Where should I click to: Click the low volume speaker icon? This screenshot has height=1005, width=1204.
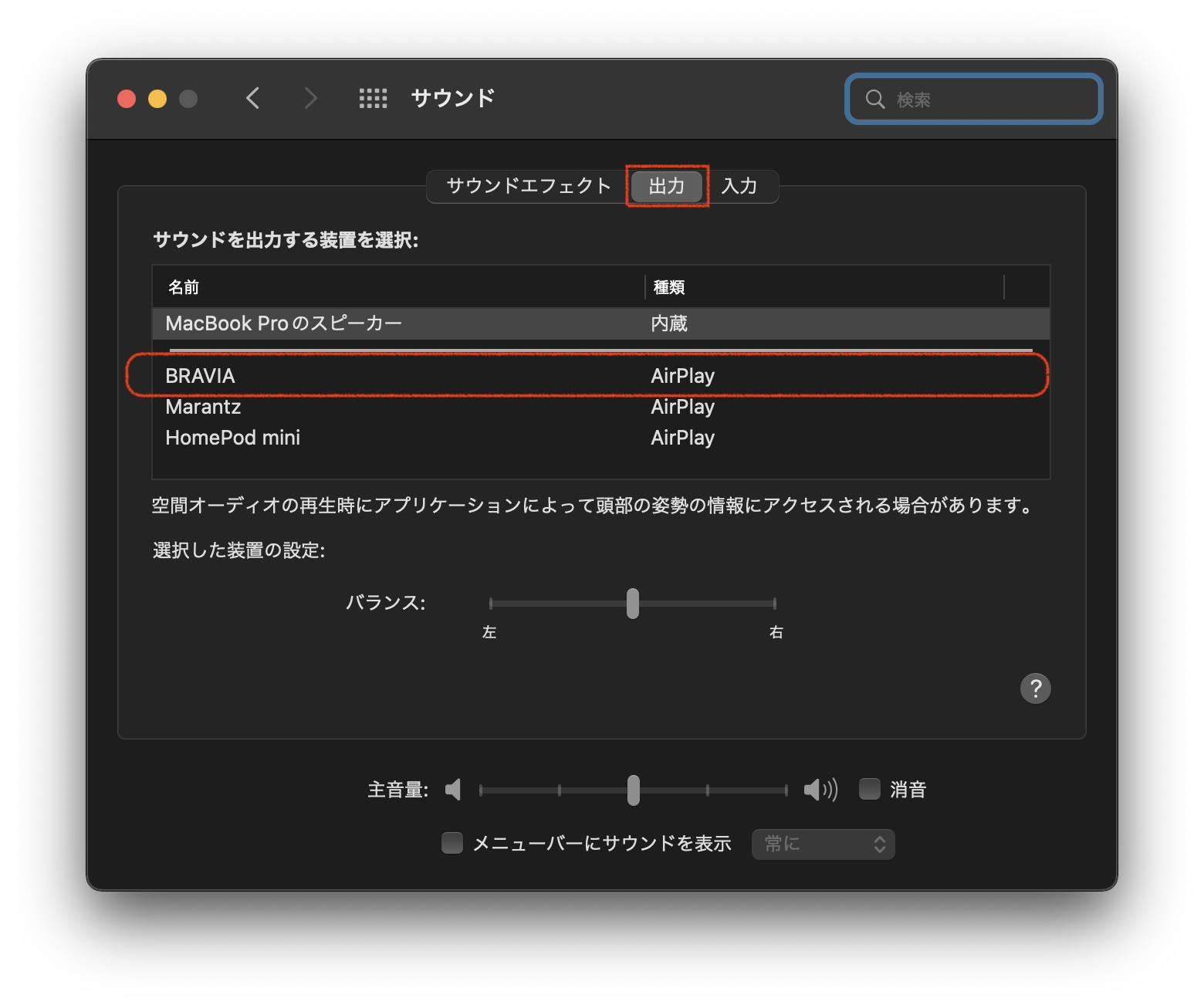coord(454,790)
